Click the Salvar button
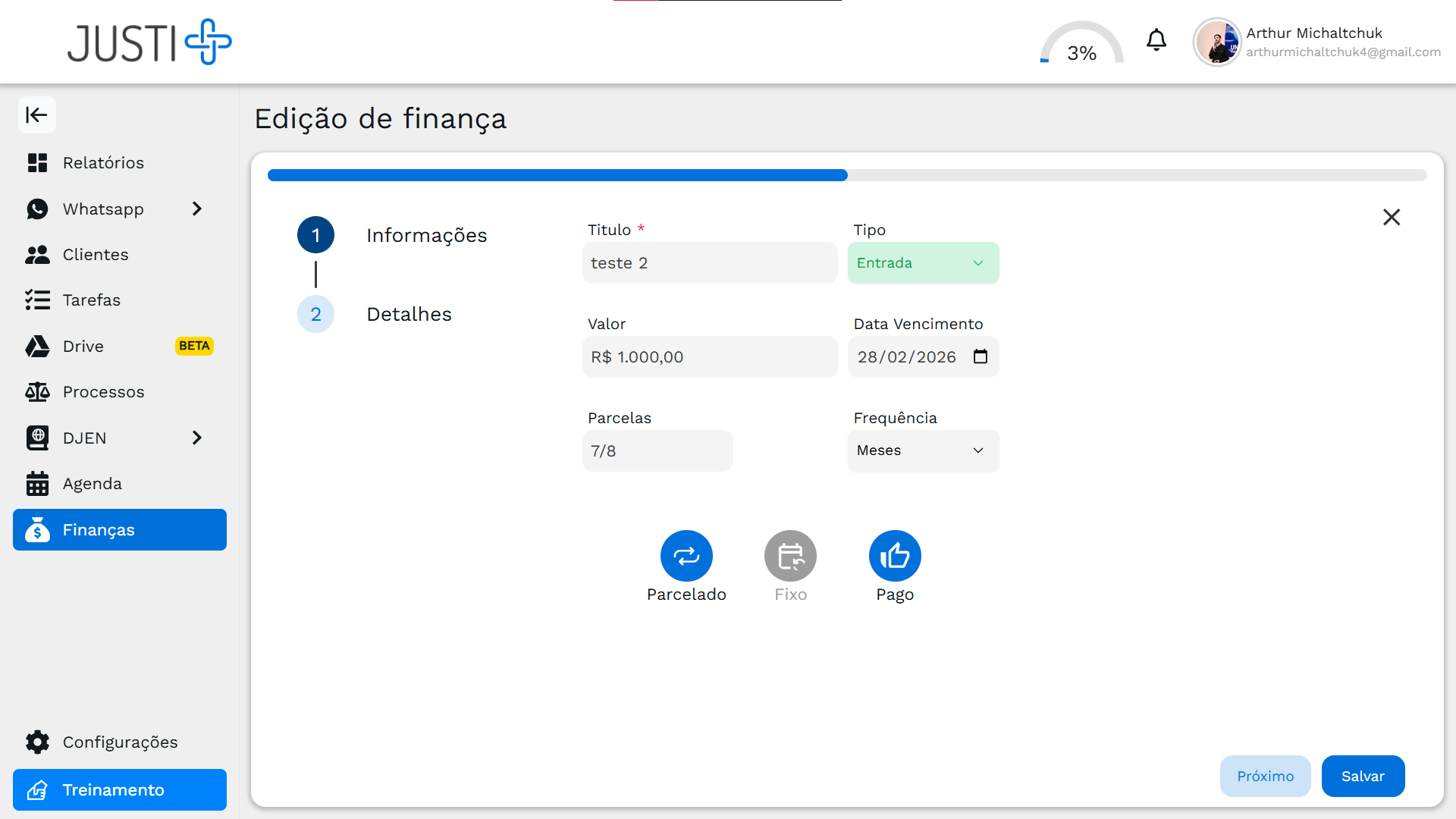 pyautogui.click(x=1363, y=776)
